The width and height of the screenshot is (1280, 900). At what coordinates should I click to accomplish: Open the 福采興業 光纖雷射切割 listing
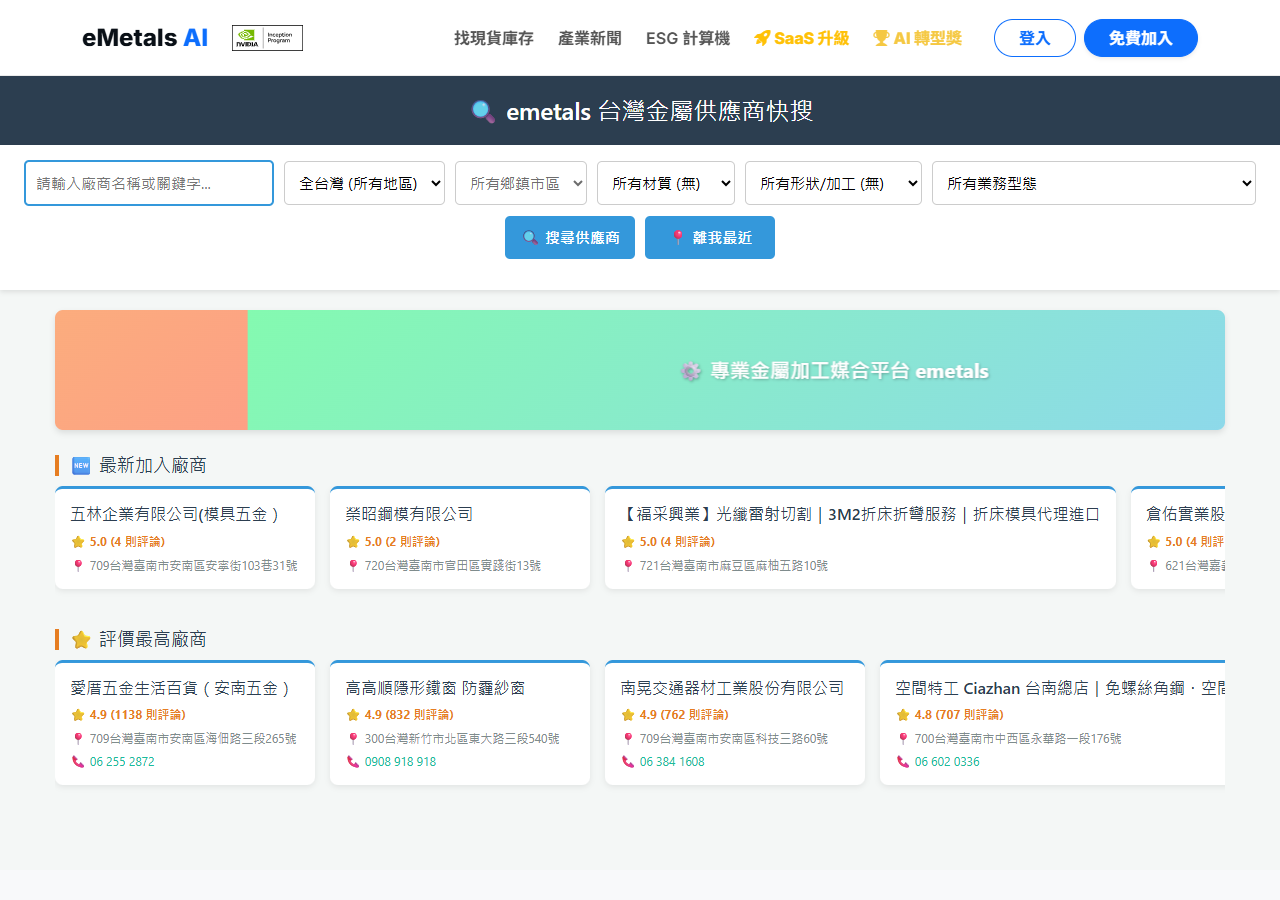[x=860, y=538]
